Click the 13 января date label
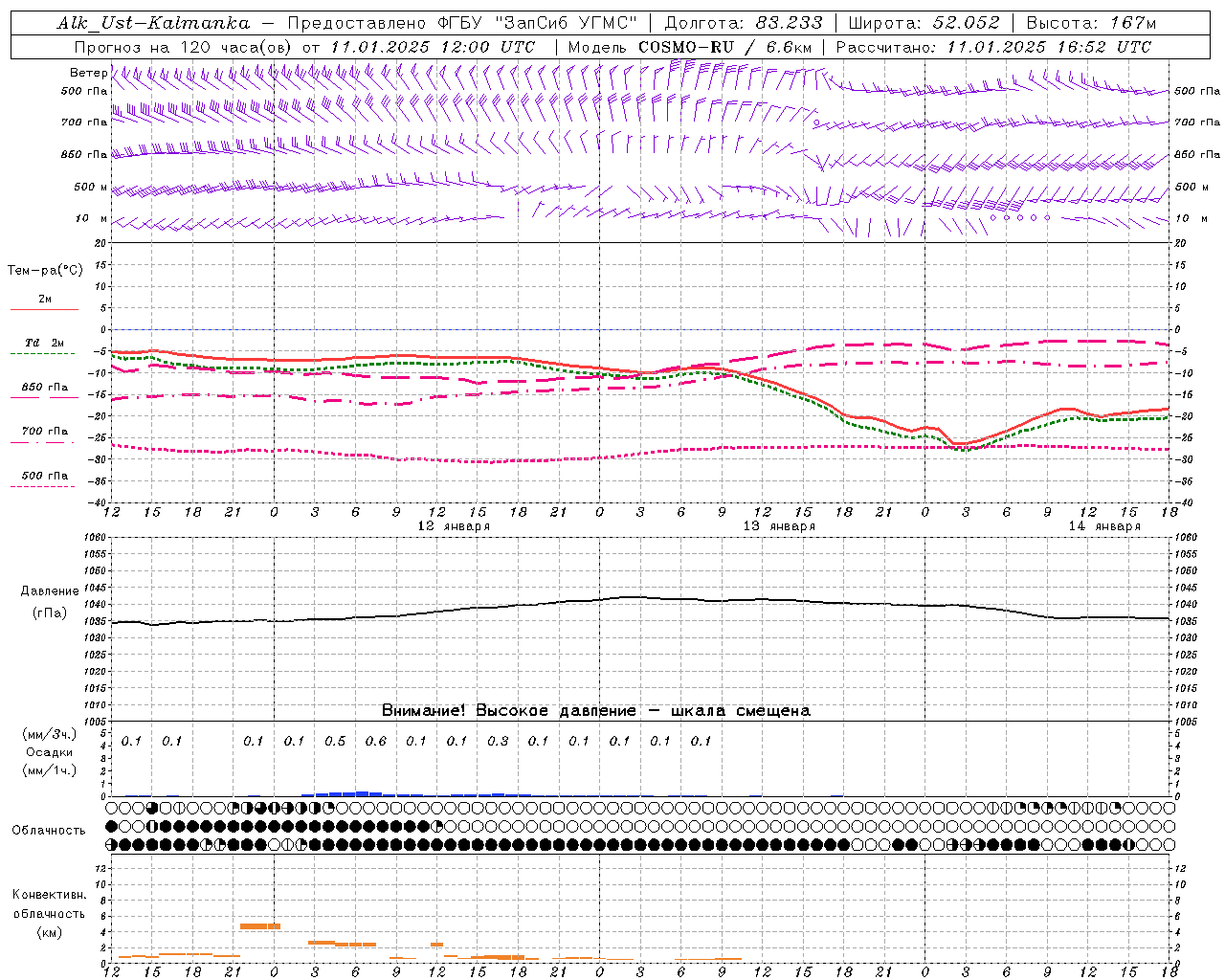 pyautogui.click(x=779, y=526)
